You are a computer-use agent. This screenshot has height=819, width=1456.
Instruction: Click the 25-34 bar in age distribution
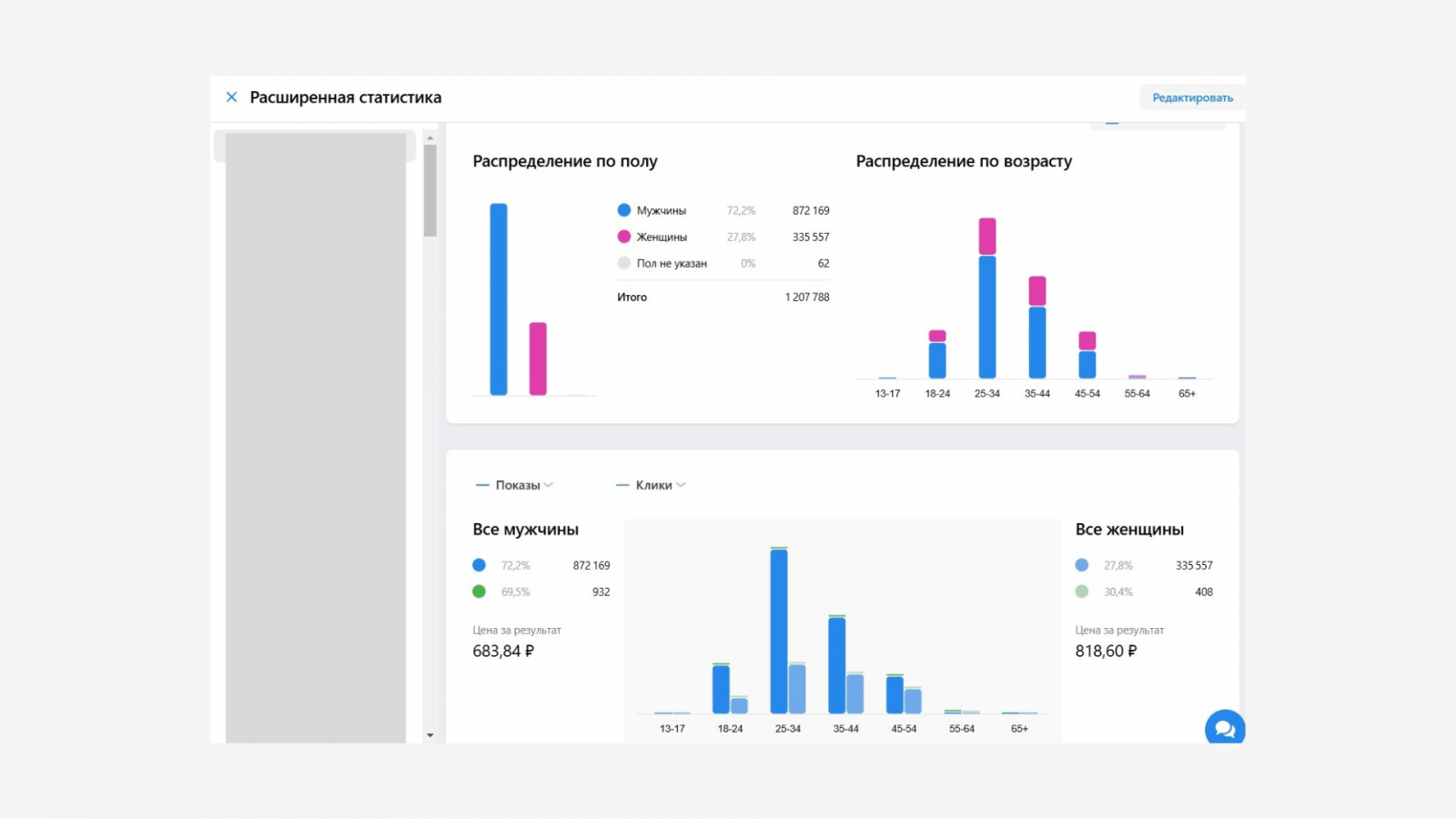tap(987, 298)
